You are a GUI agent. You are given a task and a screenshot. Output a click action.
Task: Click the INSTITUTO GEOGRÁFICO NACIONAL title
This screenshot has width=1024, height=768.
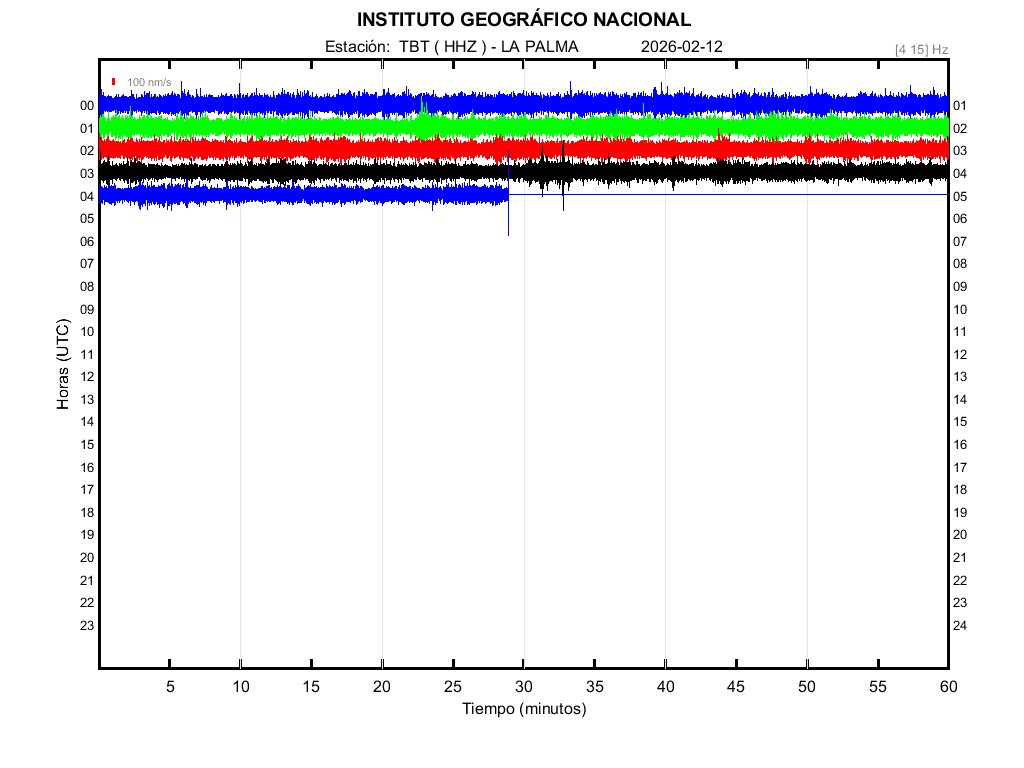click(x=523, y=20)
